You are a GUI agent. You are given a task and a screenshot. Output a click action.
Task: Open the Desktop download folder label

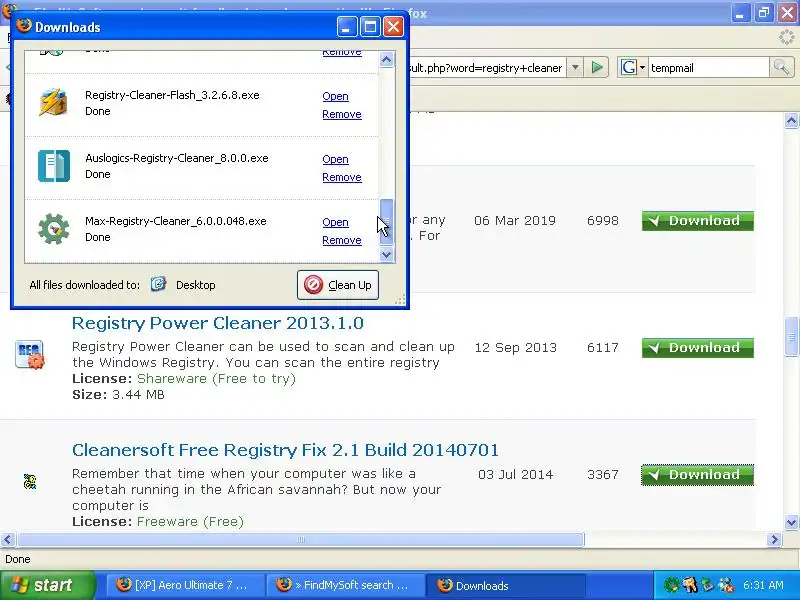[x=195, y=285]
